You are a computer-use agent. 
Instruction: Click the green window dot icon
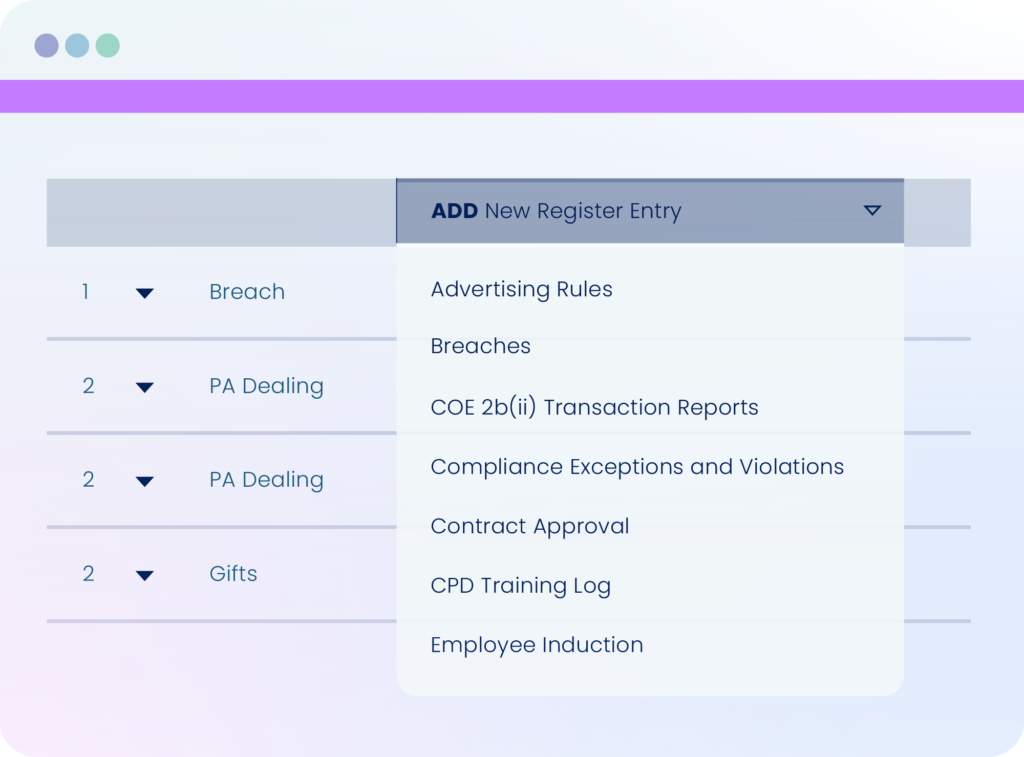pyautogui.click(x=108, y=45)
